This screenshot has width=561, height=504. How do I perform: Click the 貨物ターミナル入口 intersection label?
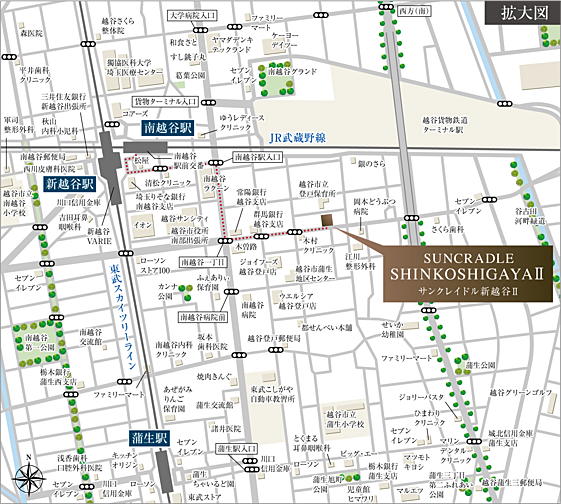click(165, 102)
